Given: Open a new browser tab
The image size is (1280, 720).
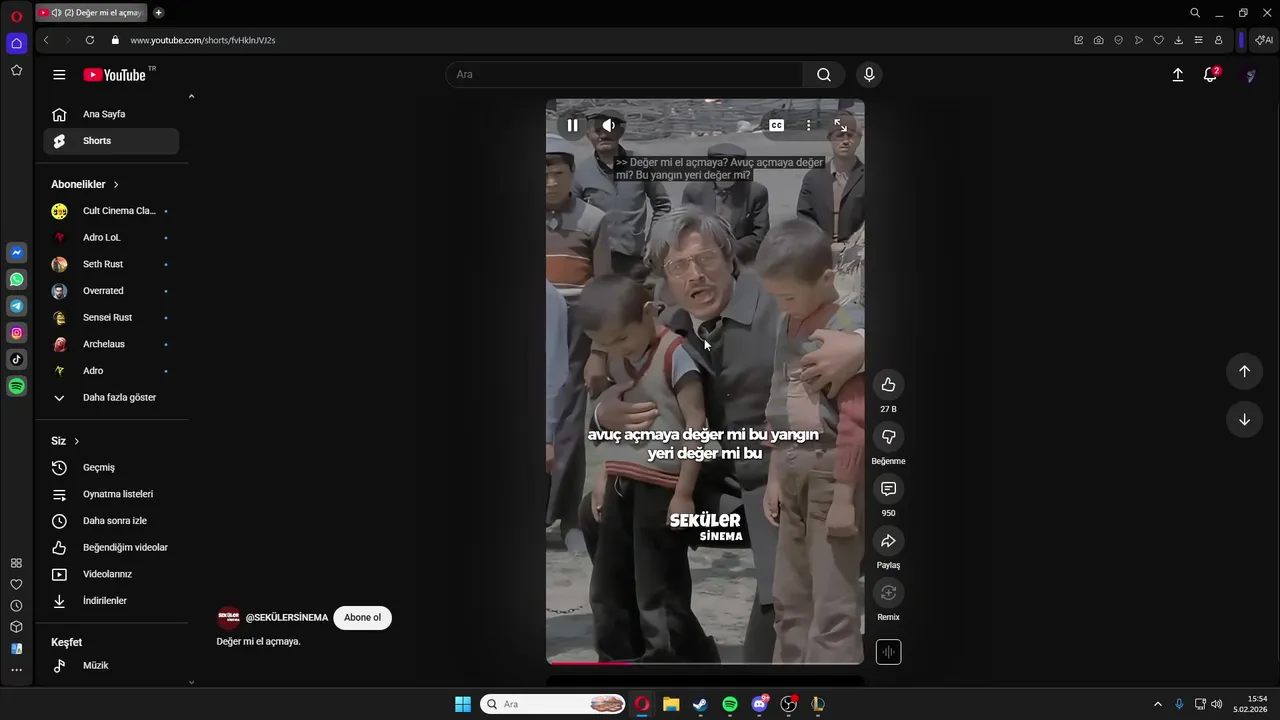Looking at the screenshot, I should [x=158, y=13].
